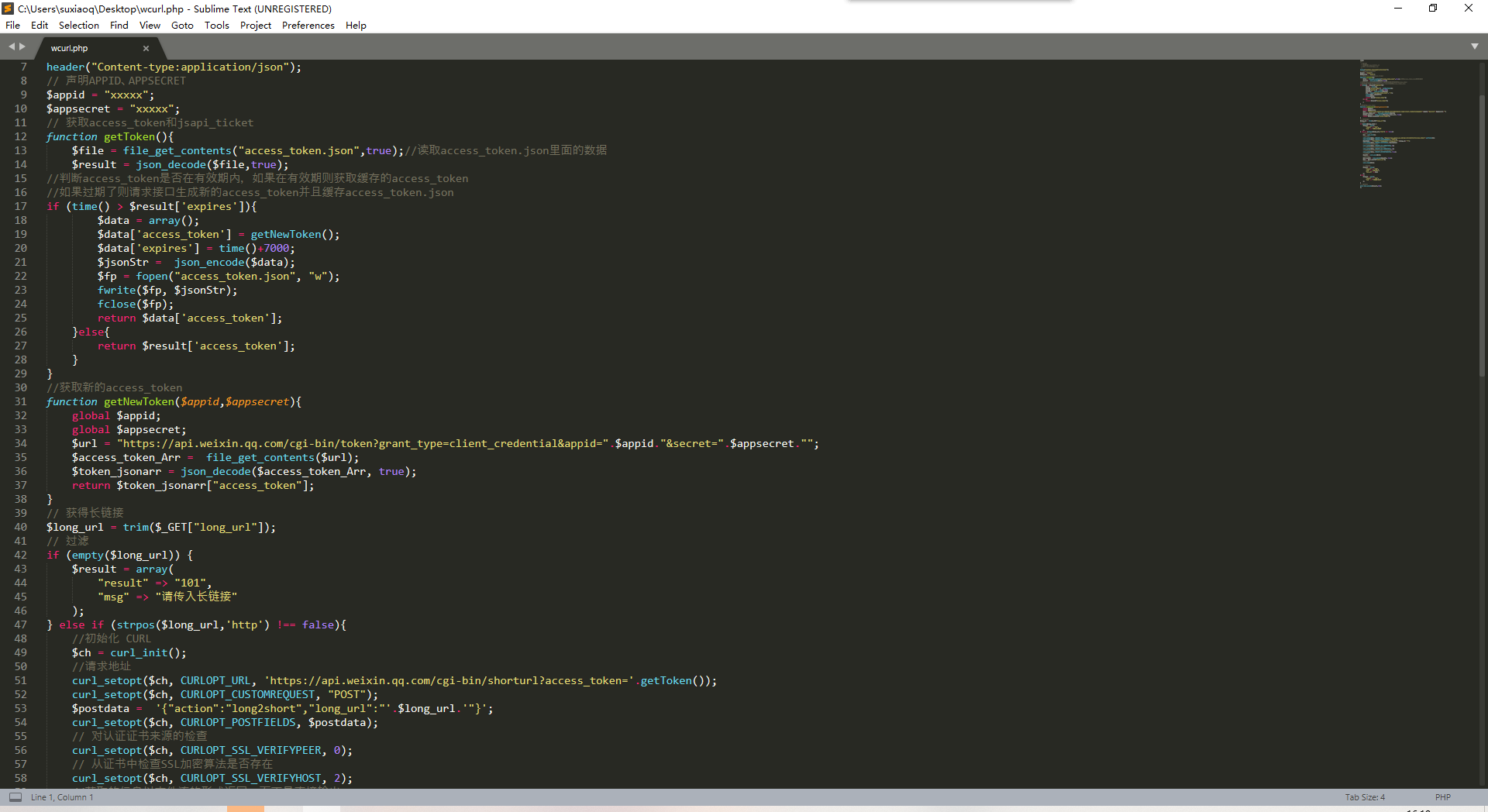Image resolution: width=1488 pixels, height=812 pixels.
Task: Open the Project menu
Action: point(255,26)
